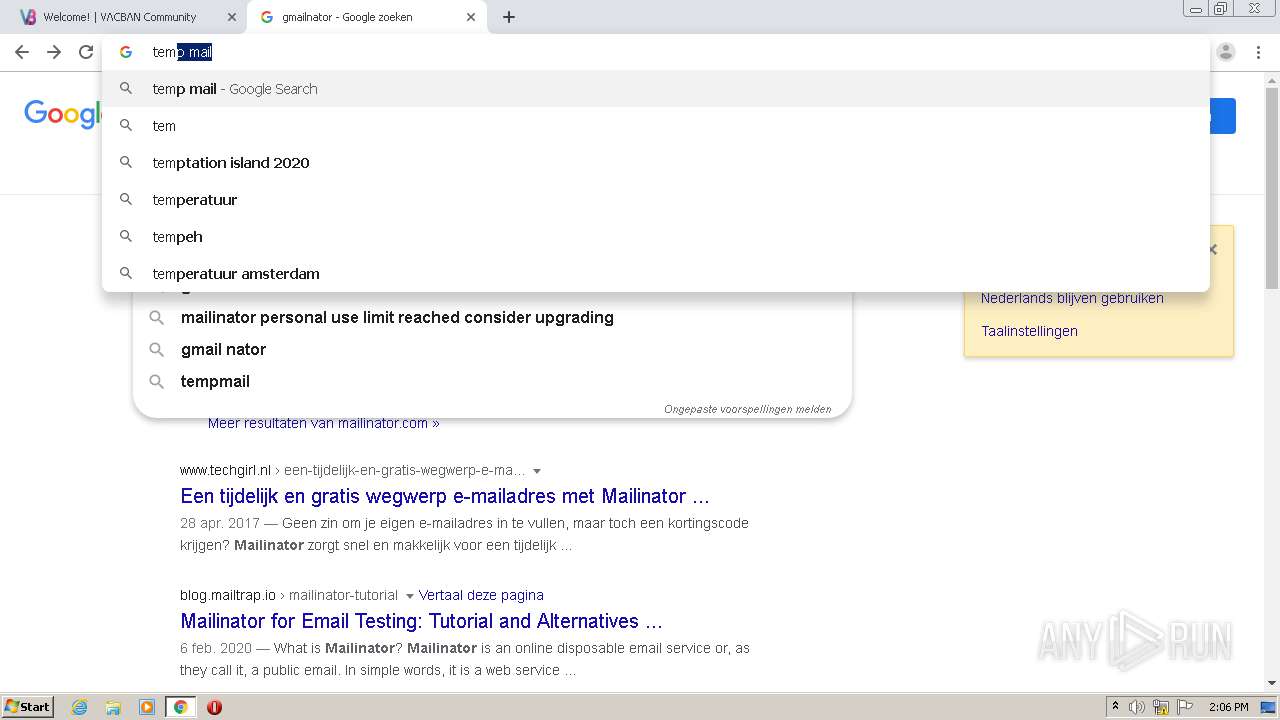Image resolution: width=1280 pixels, height=720 pixels.
Task: Click 'Vertaal deze pagina' link
Action: 481,595
